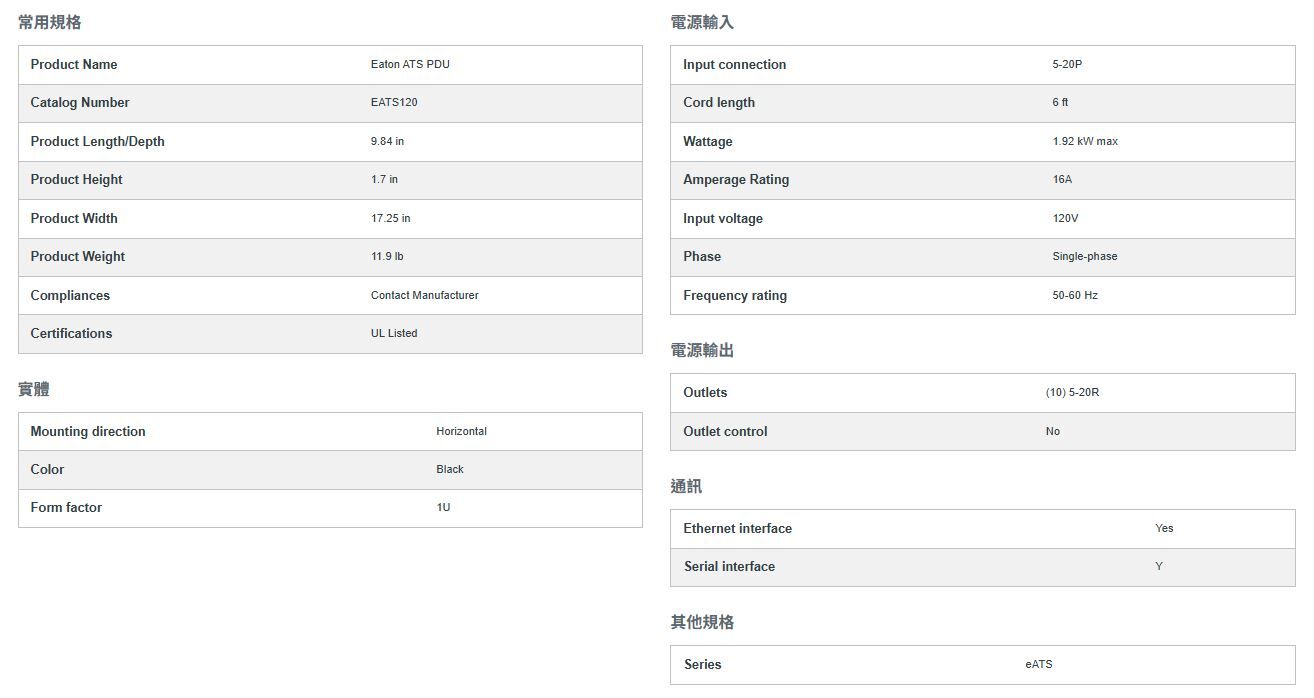1314x698 pixels.
Task: Click the 電源輸入 section heading
Action: point(702,22)
